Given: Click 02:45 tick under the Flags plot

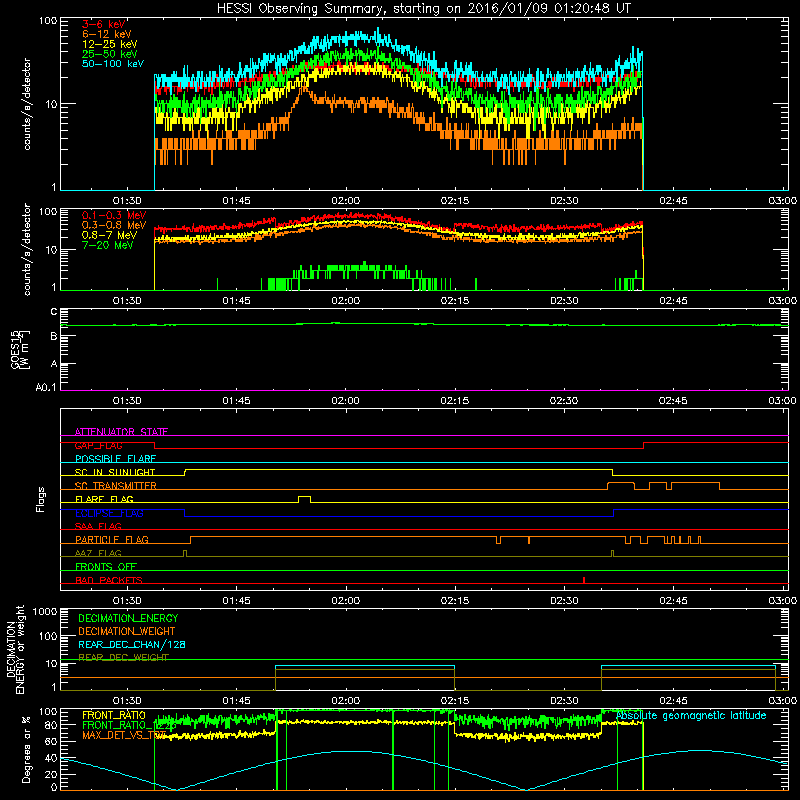Looking at the screenshot, I should pyautogui.click(x=673, y=601).
